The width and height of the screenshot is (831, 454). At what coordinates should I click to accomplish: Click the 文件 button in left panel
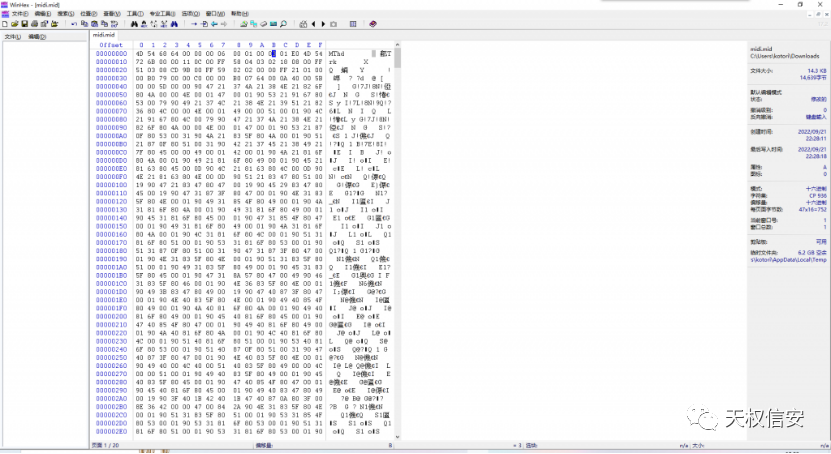12,35
